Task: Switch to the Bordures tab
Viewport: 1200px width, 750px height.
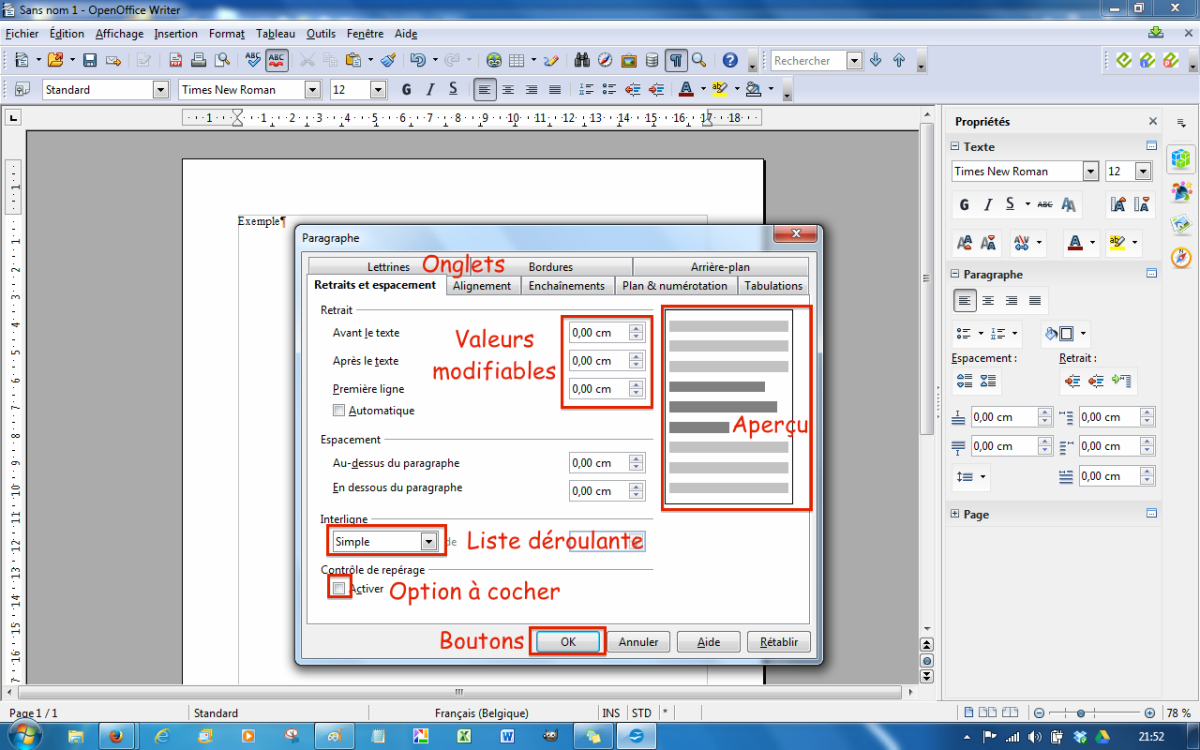Action: 551,267
